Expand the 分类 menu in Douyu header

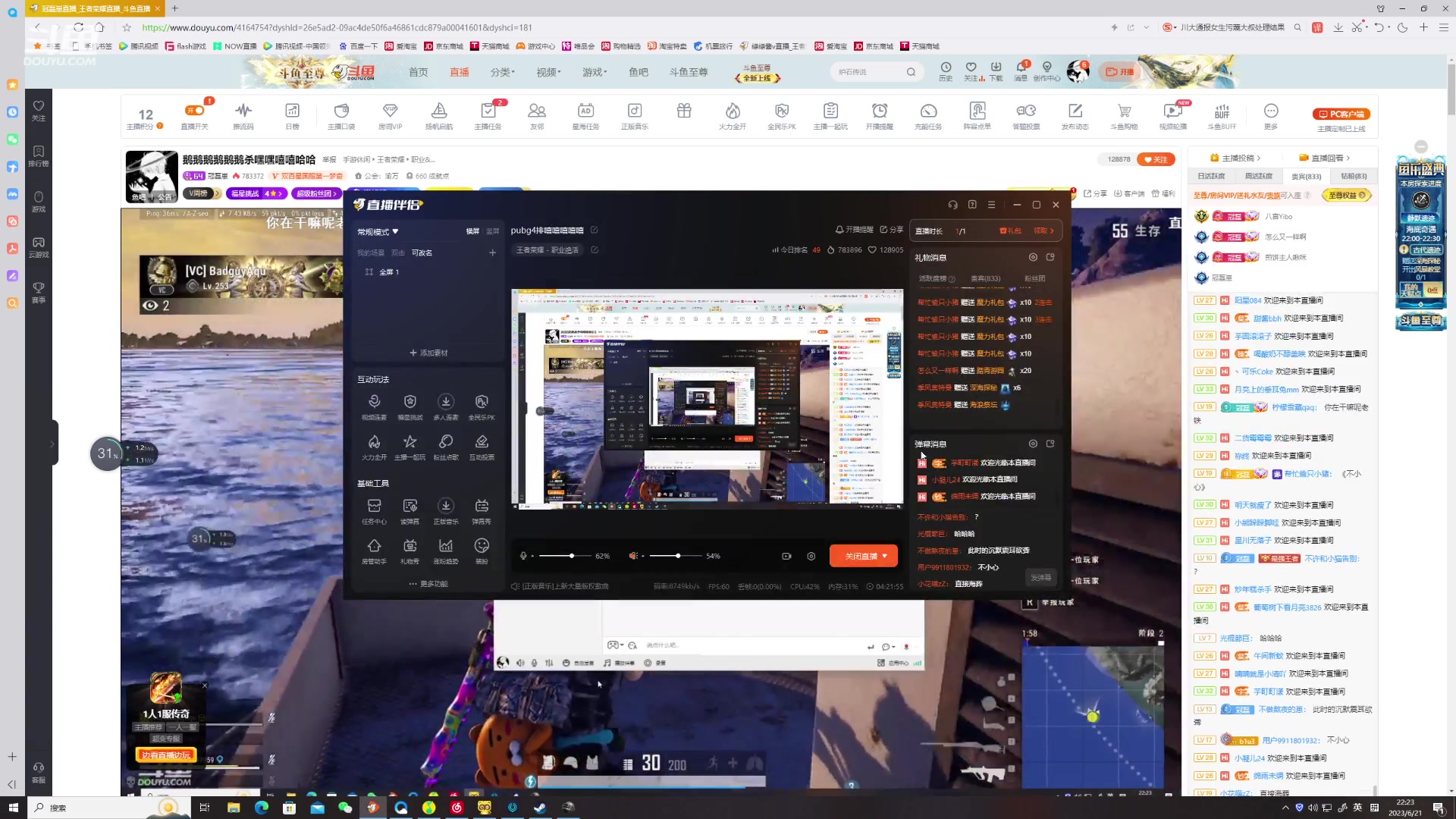tap(502, 72)
